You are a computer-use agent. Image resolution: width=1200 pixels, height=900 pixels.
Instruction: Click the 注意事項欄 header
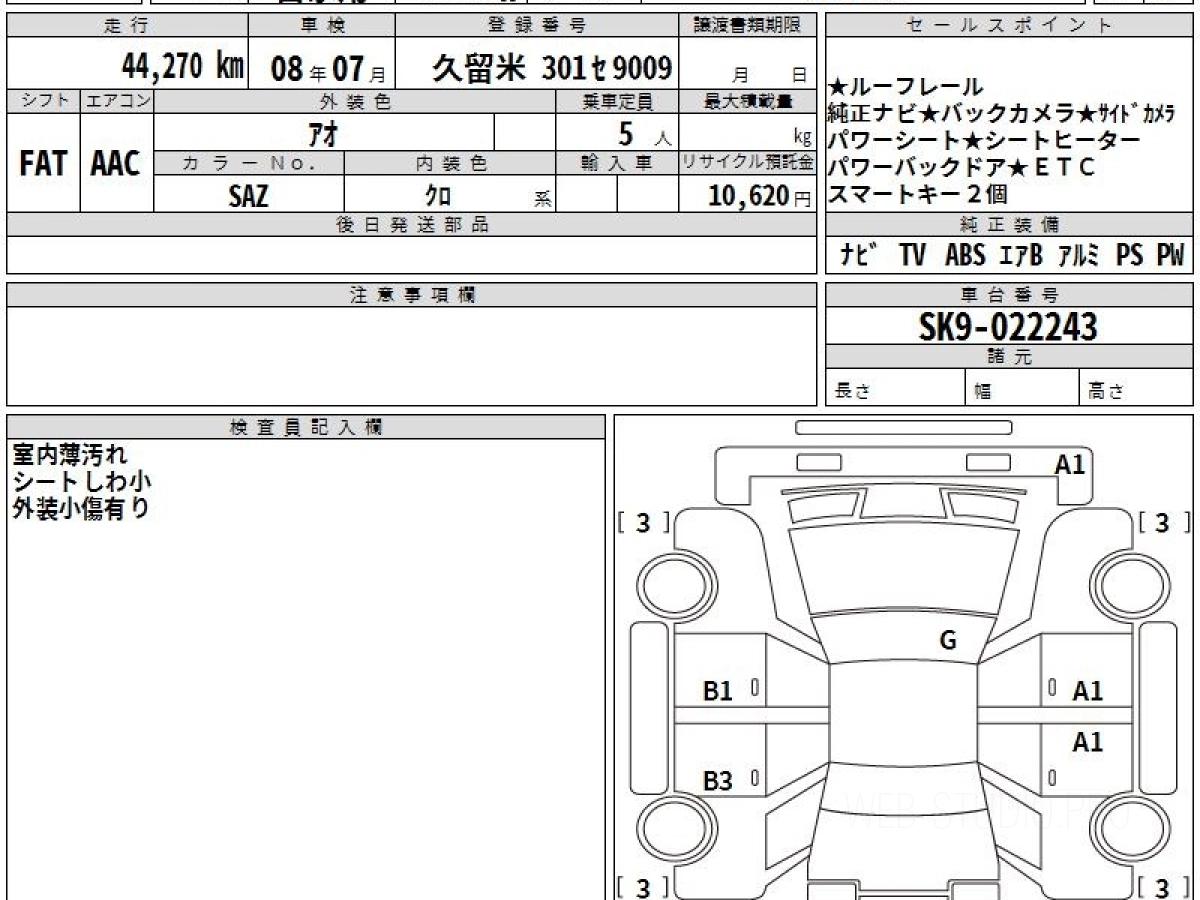tap(412, 295)
